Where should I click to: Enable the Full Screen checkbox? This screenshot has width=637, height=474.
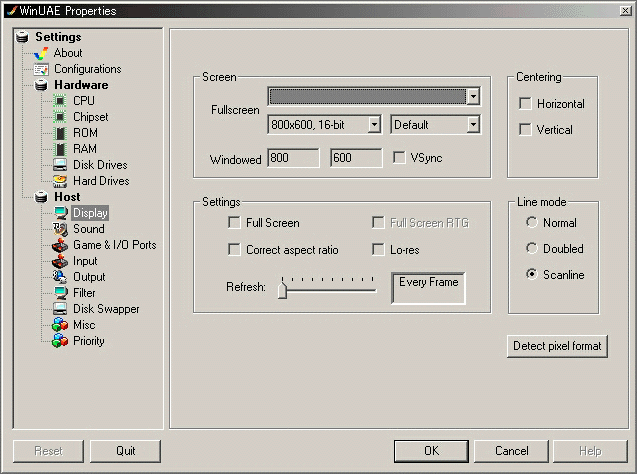click(235, 223)
